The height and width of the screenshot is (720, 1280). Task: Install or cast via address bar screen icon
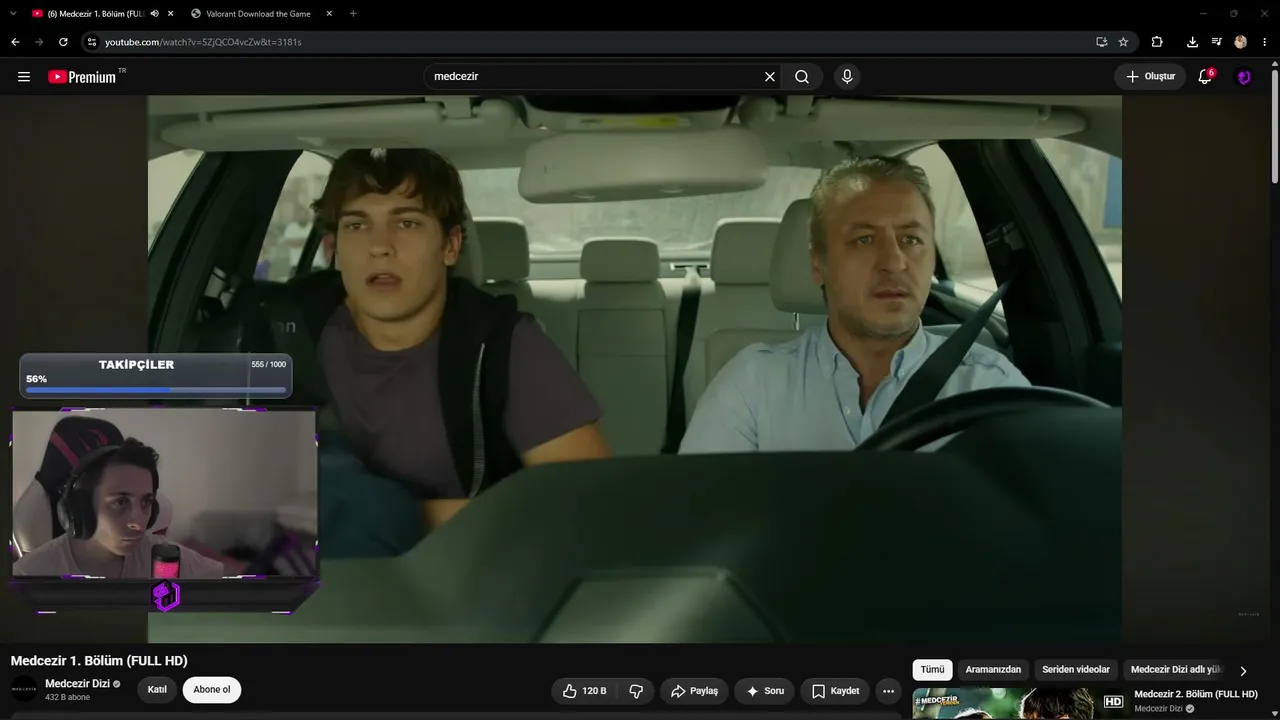(1101, 42)
